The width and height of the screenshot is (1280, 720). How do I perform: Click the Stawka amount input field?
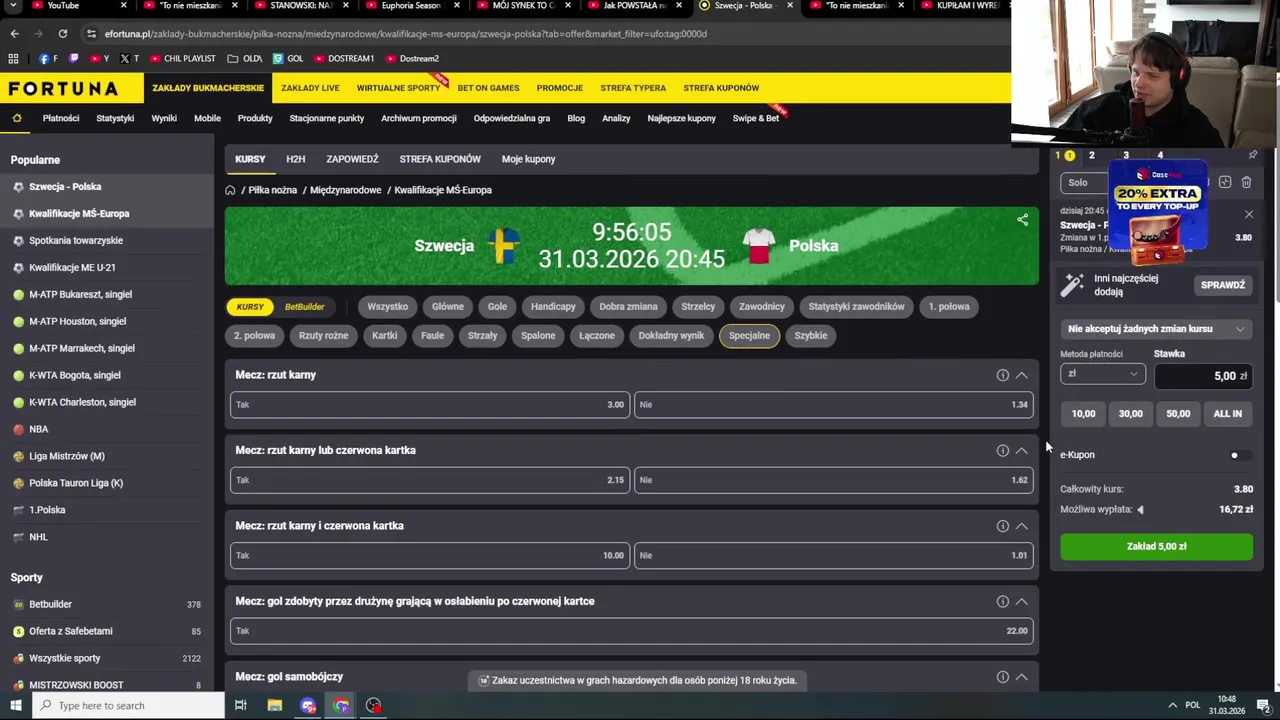click(x=1203, y=376)
